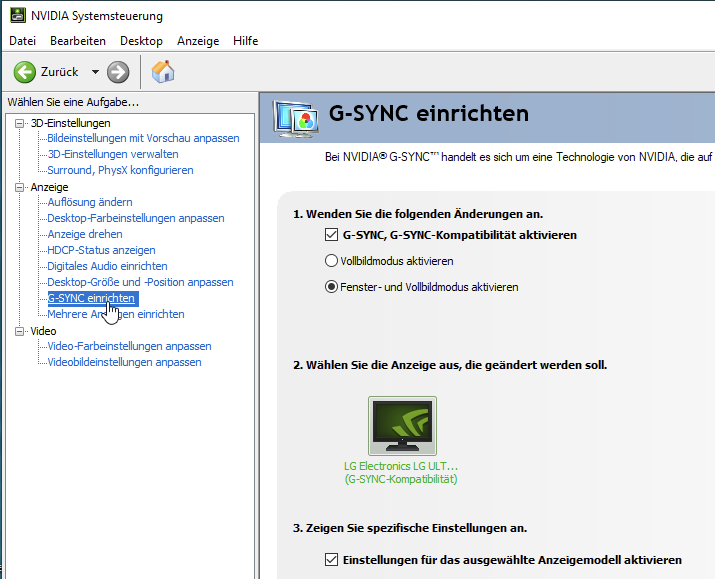Screen dimensions: 715x579
Task: Open Desktop-Größe und -Position anpassen
Action: click(x=140, y=282)
